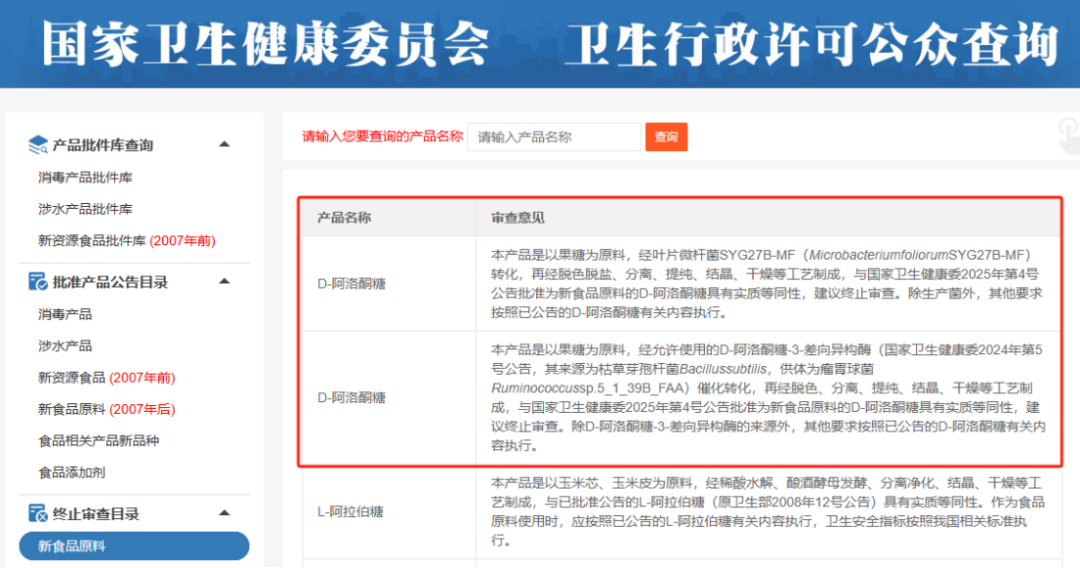Click the 终止审查目录 section icon

tap(38, 514)
